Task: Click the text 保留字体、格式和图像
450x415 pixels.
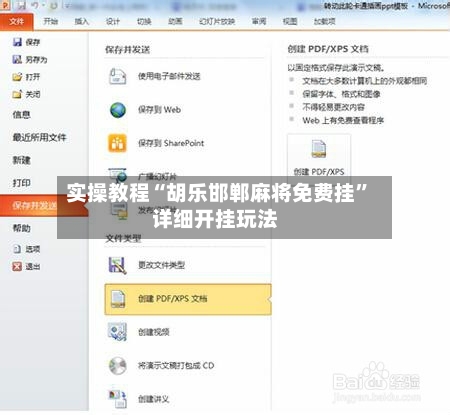Action: [341, 94]
